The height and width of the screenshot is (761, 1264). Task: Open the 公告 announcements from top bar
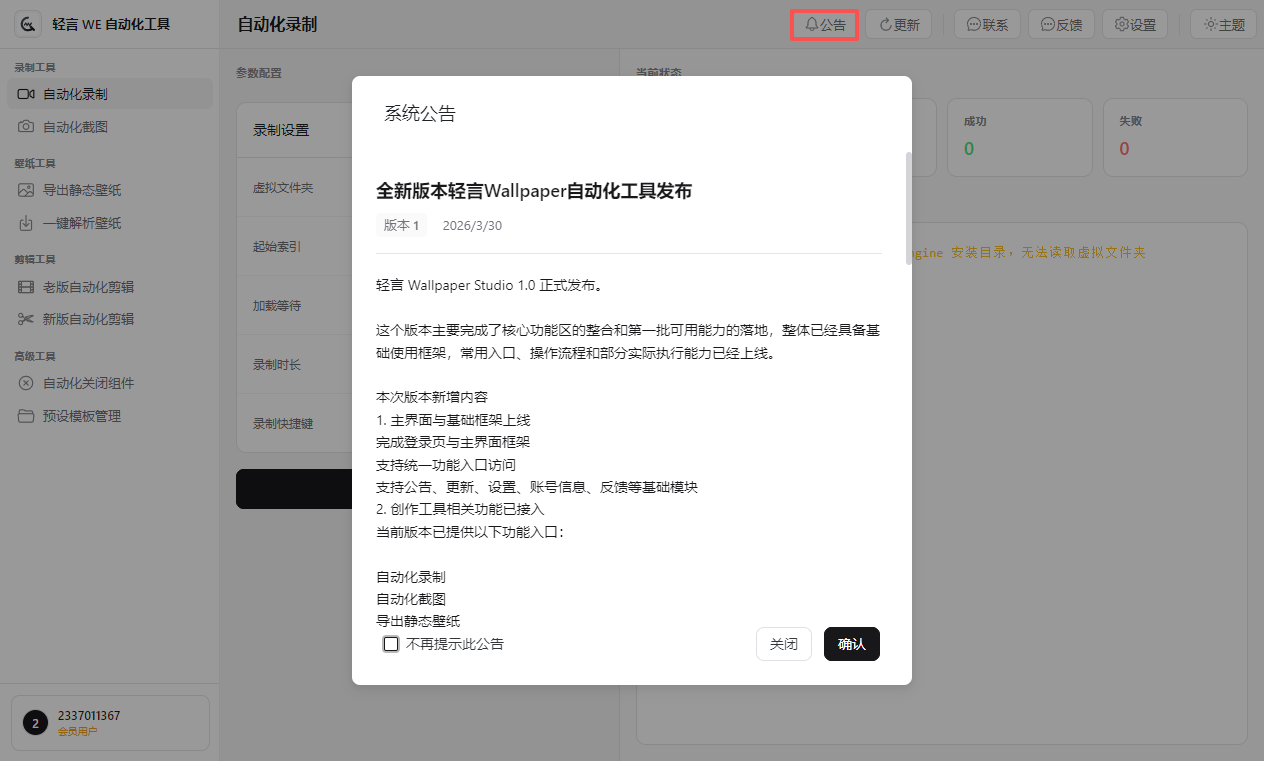coord(824,24)
